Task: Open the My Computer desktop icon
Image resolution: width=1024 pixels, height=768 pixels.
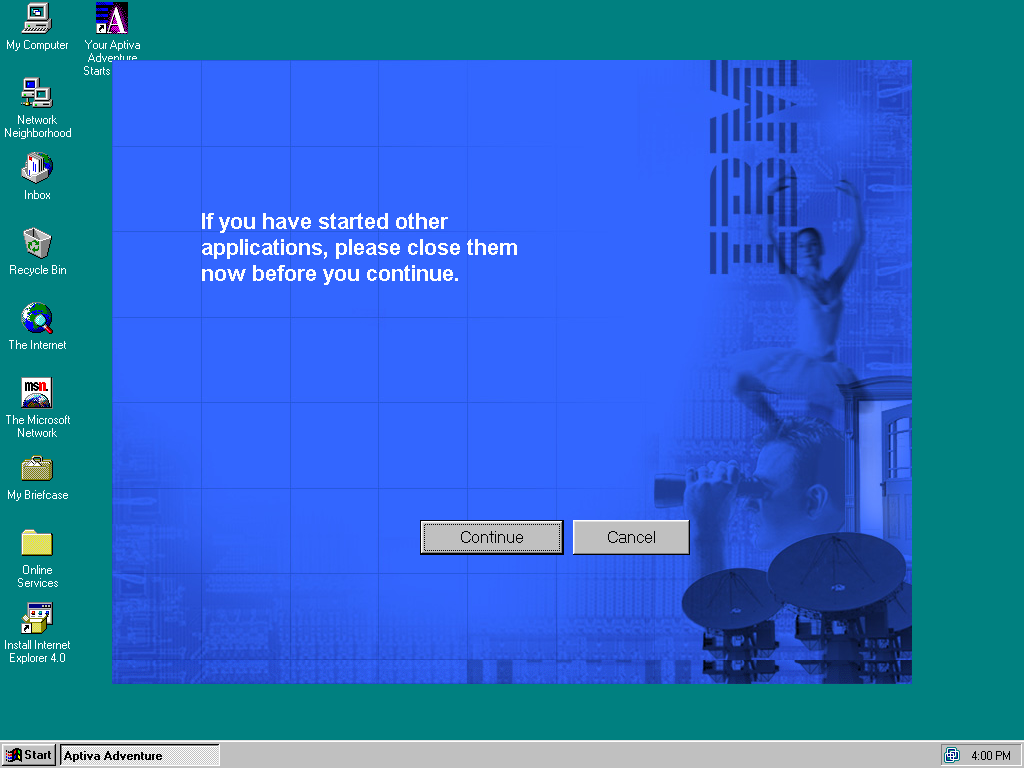Action: click(x=37, y=18)
